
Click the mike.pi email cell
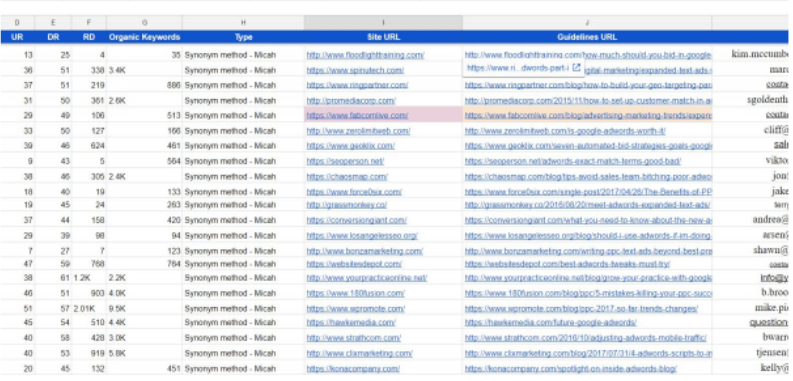[752, 308]
